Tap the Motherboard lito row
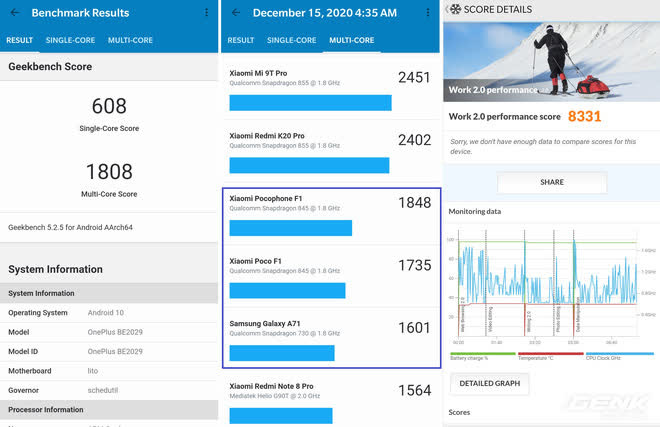Screen dimensions: 660x427 pyautogui.click(x=109, y=371)
